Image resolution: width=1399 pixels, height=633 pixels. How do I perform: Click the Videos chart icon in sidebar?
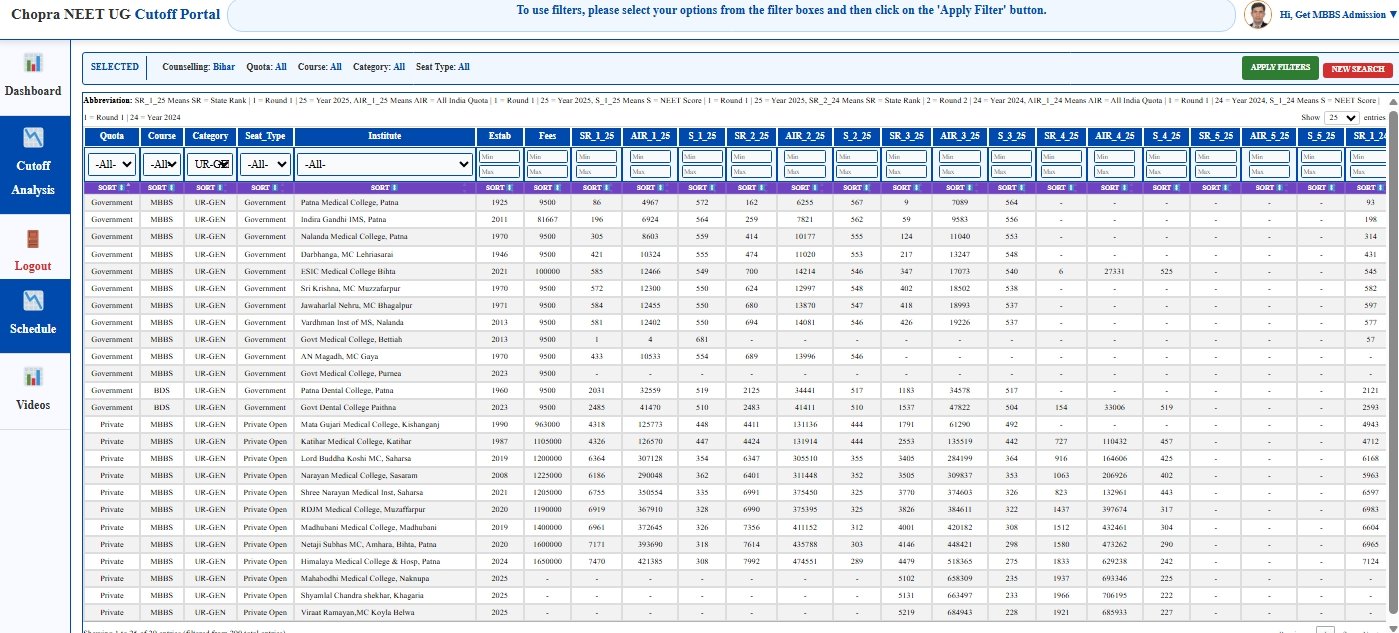(x=34, y=377)
